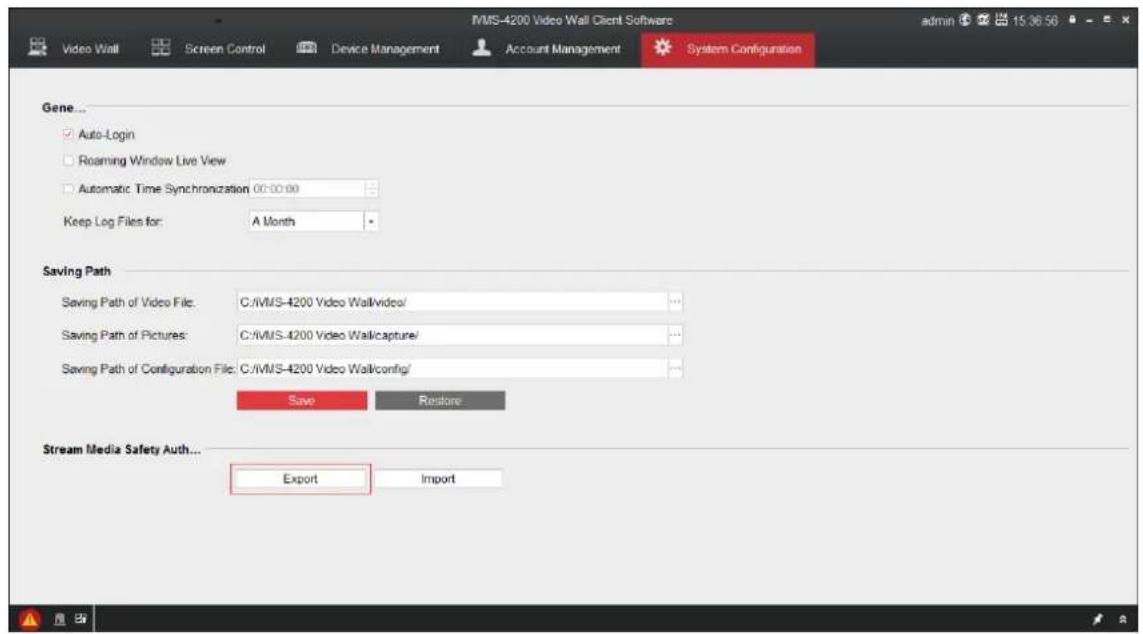
Task: Switch to Screen Control tab
Action: point(208,49)
